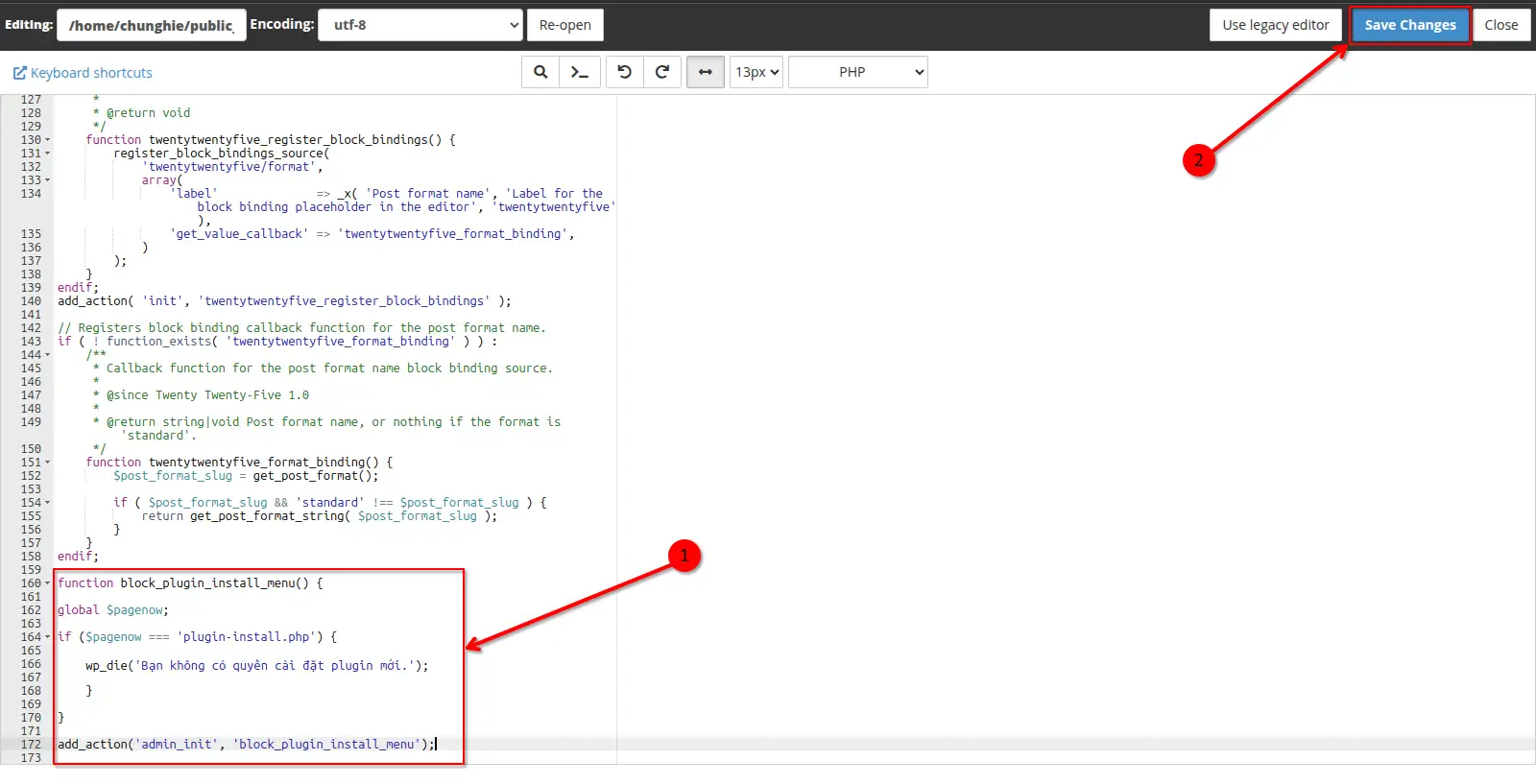The width and height of the screenshot is (1536, 784).
Task: Click 'get_value_callback' code line
Action: [x=372, y=234]
